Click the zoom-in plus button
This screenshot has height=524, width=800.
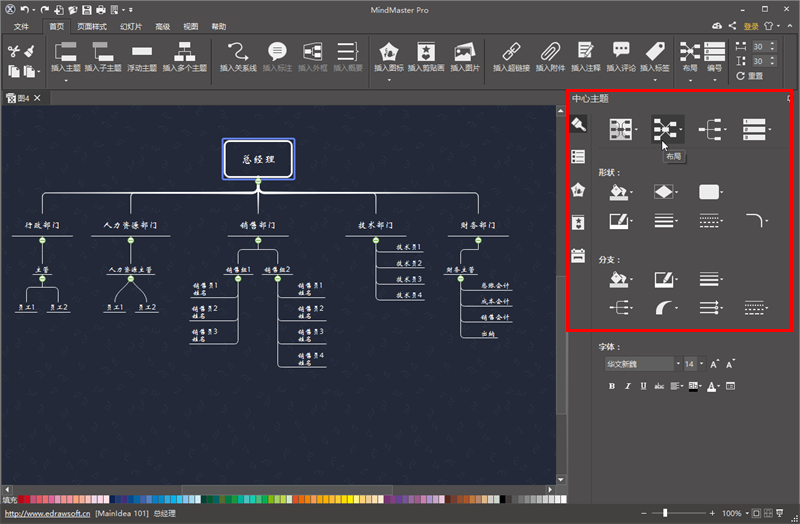pyautogui.click(x=712, y=513)
